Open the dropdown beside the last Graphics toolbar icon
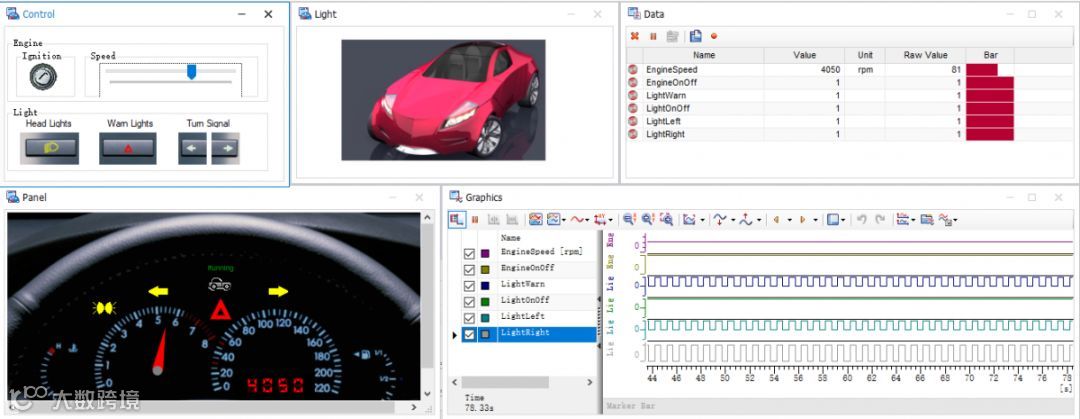The width and height of the screenshot is (1080, 419). click(956, 221)
